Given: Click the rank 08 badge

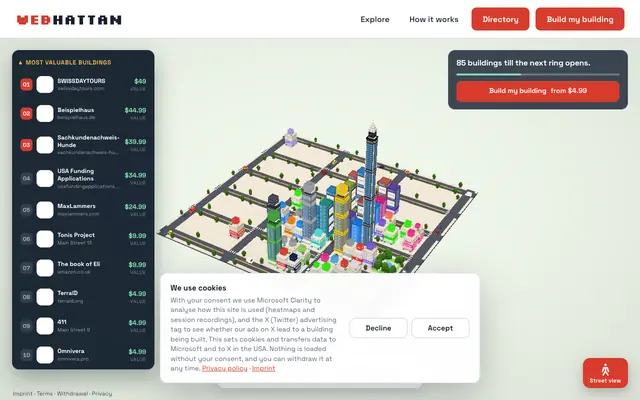Looking at the screenshot, I should pos(27,297).
